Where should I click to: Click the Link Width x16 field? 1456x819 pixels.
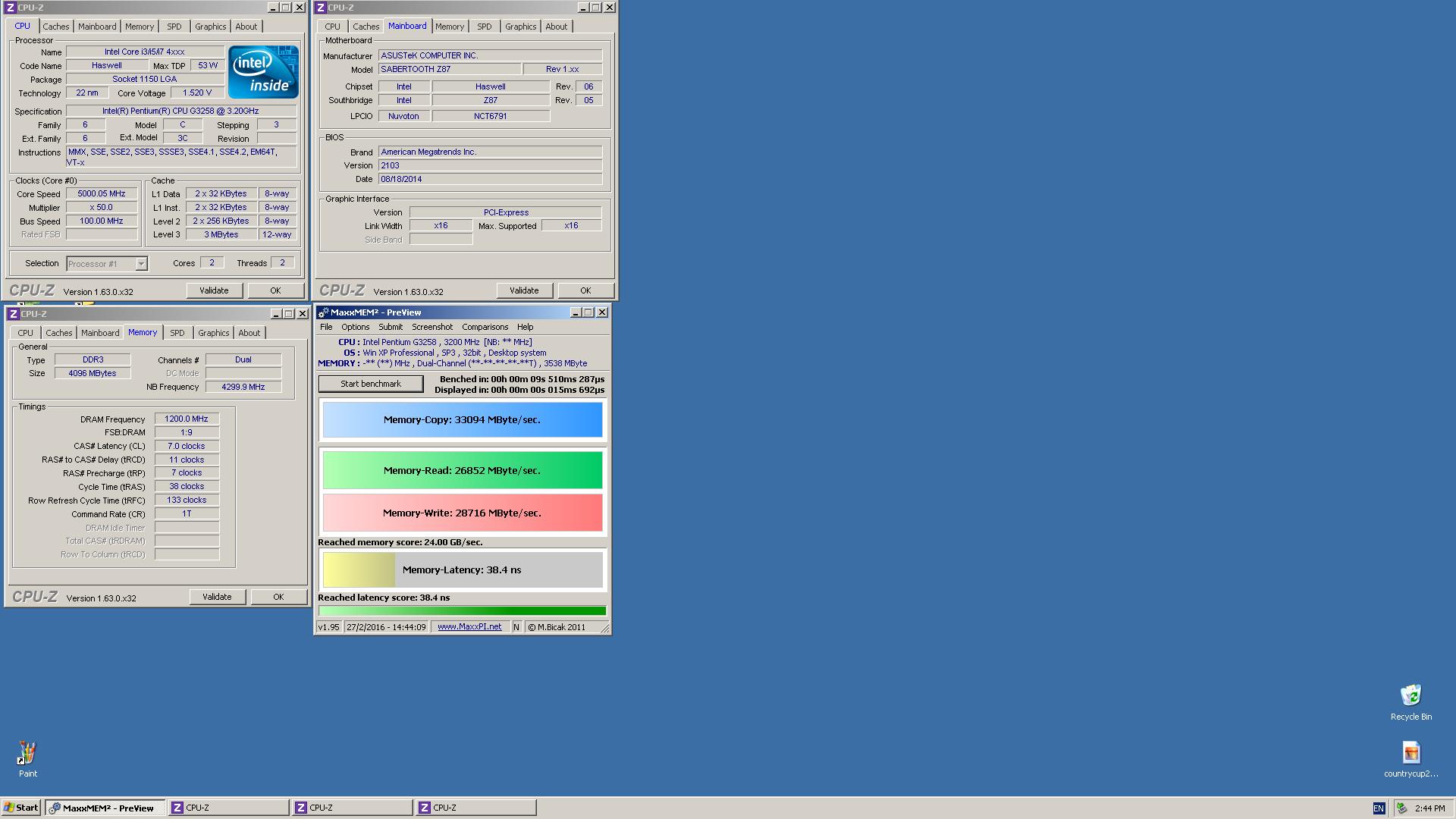point(441,225)
